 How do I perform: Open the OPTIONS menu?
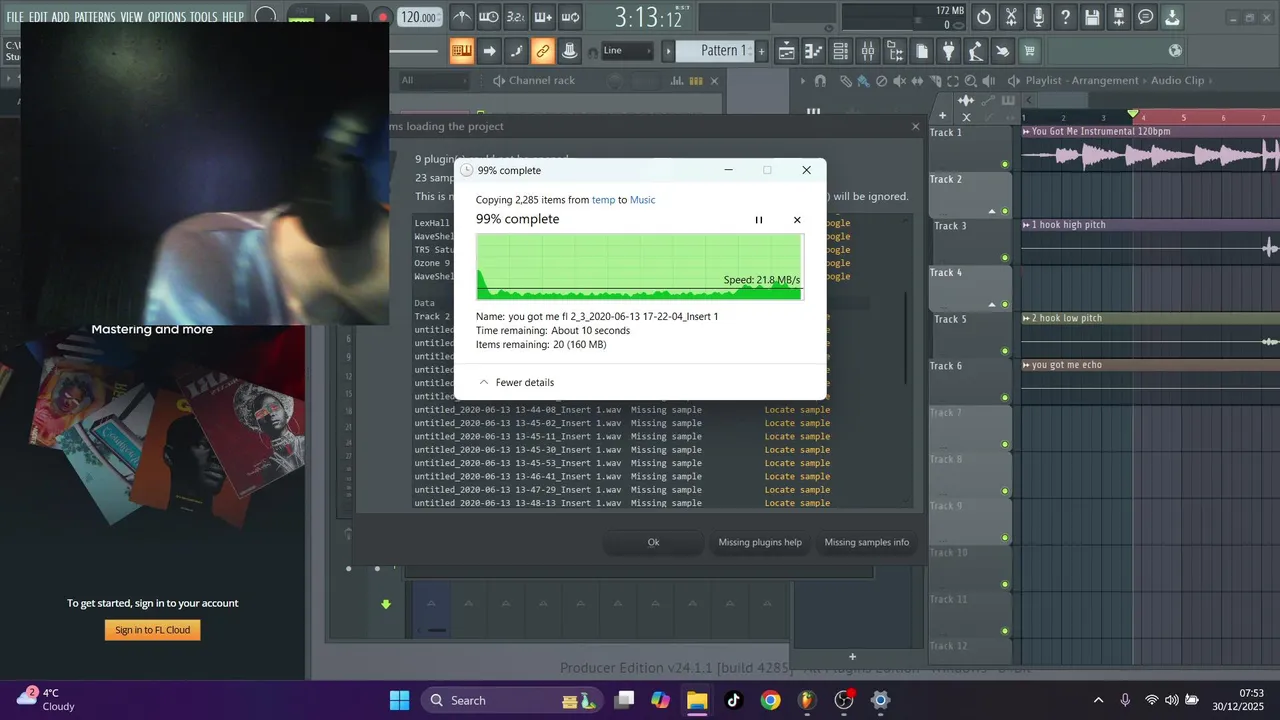pos(167,17)
